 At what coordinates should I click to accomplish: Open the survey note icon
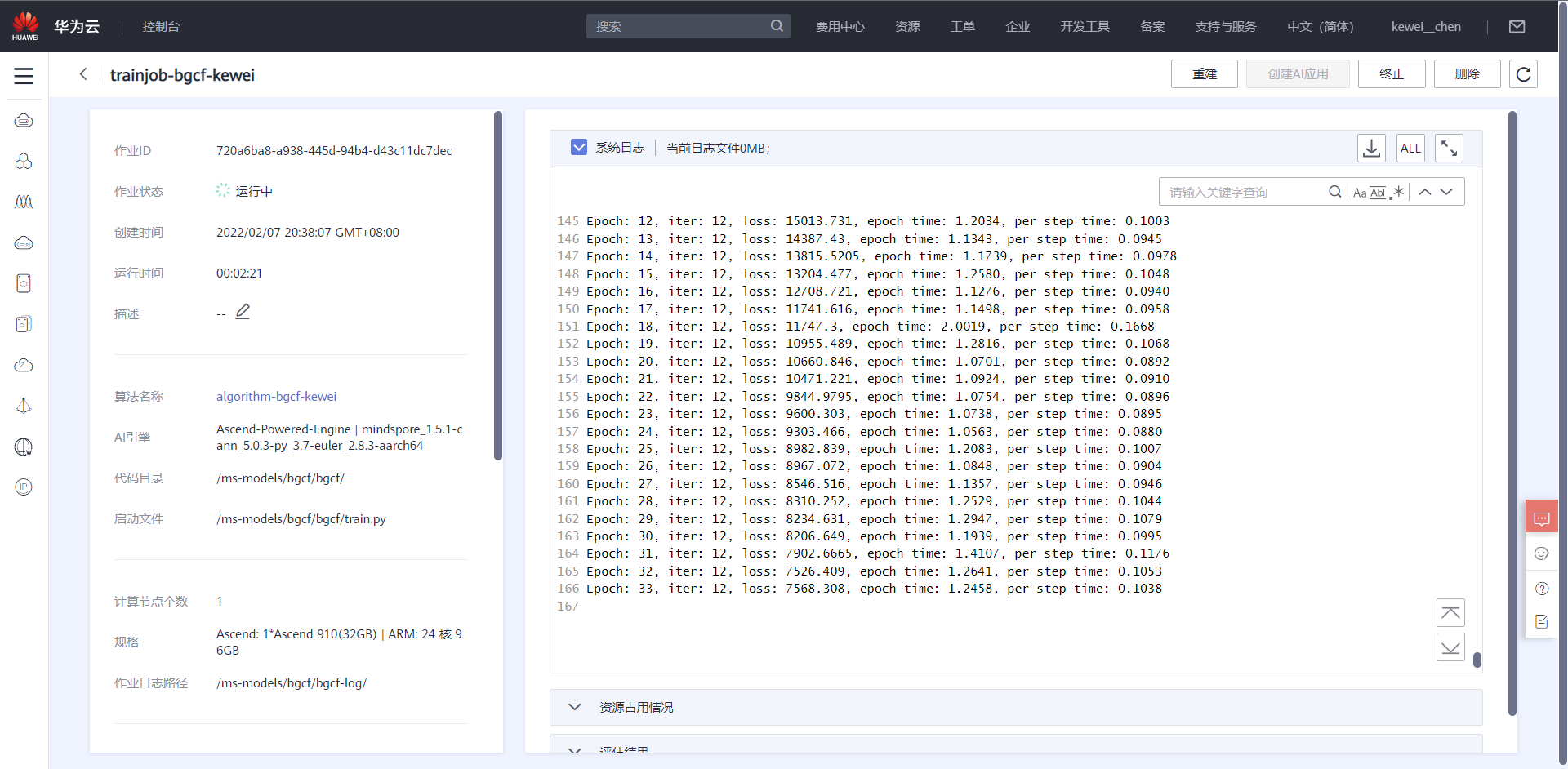pos(1542,622)
